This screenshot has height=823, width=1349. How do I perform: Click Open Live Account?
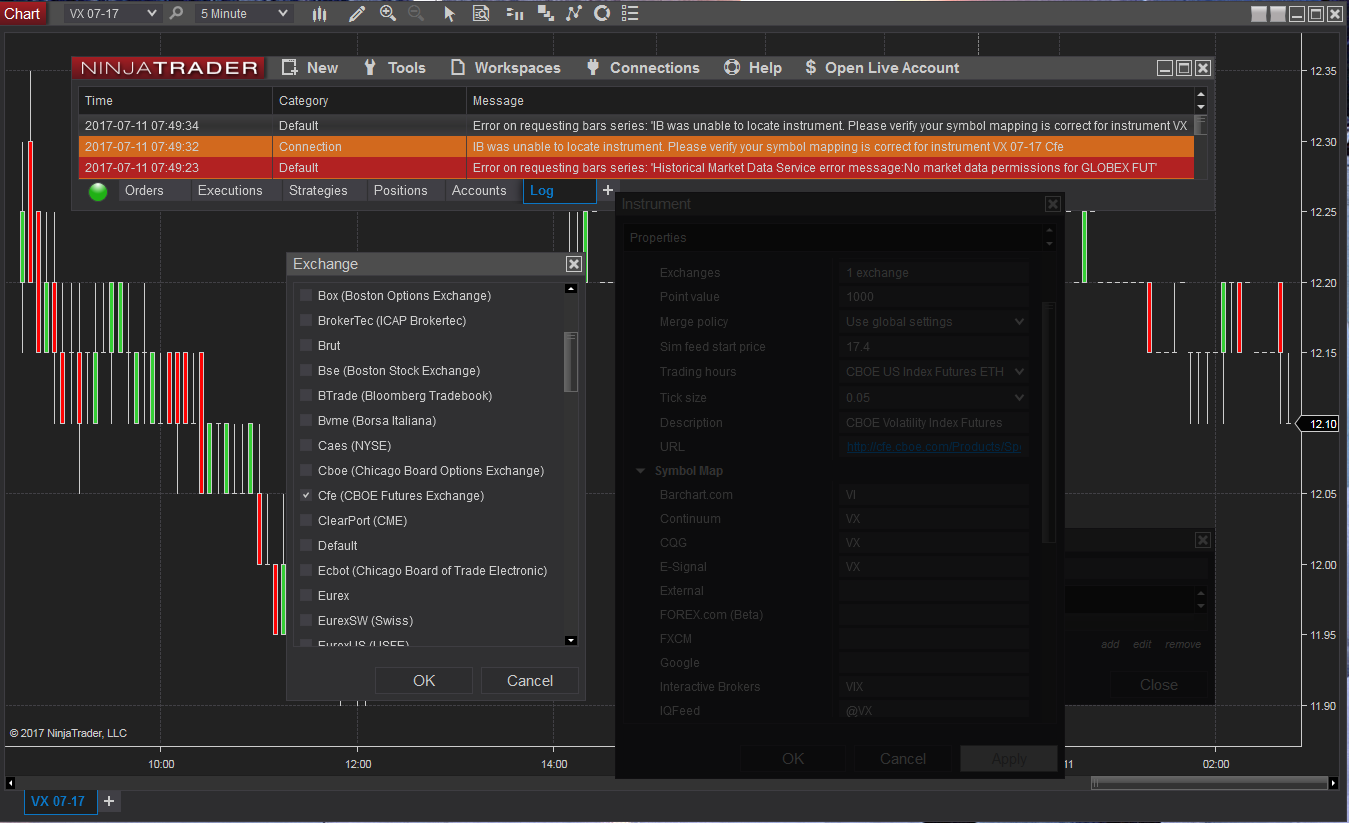tap(881, 68)
